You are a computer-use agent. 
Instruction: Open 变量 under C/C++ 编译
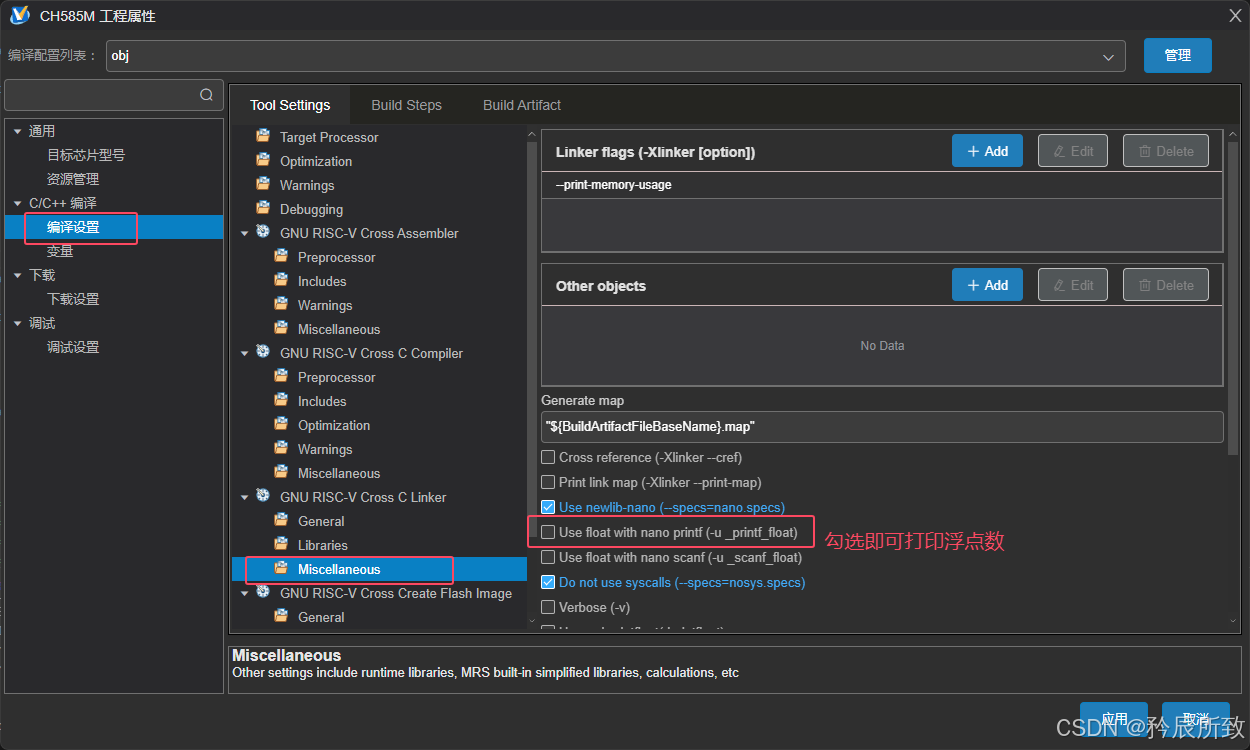click(x=60, y=251)
